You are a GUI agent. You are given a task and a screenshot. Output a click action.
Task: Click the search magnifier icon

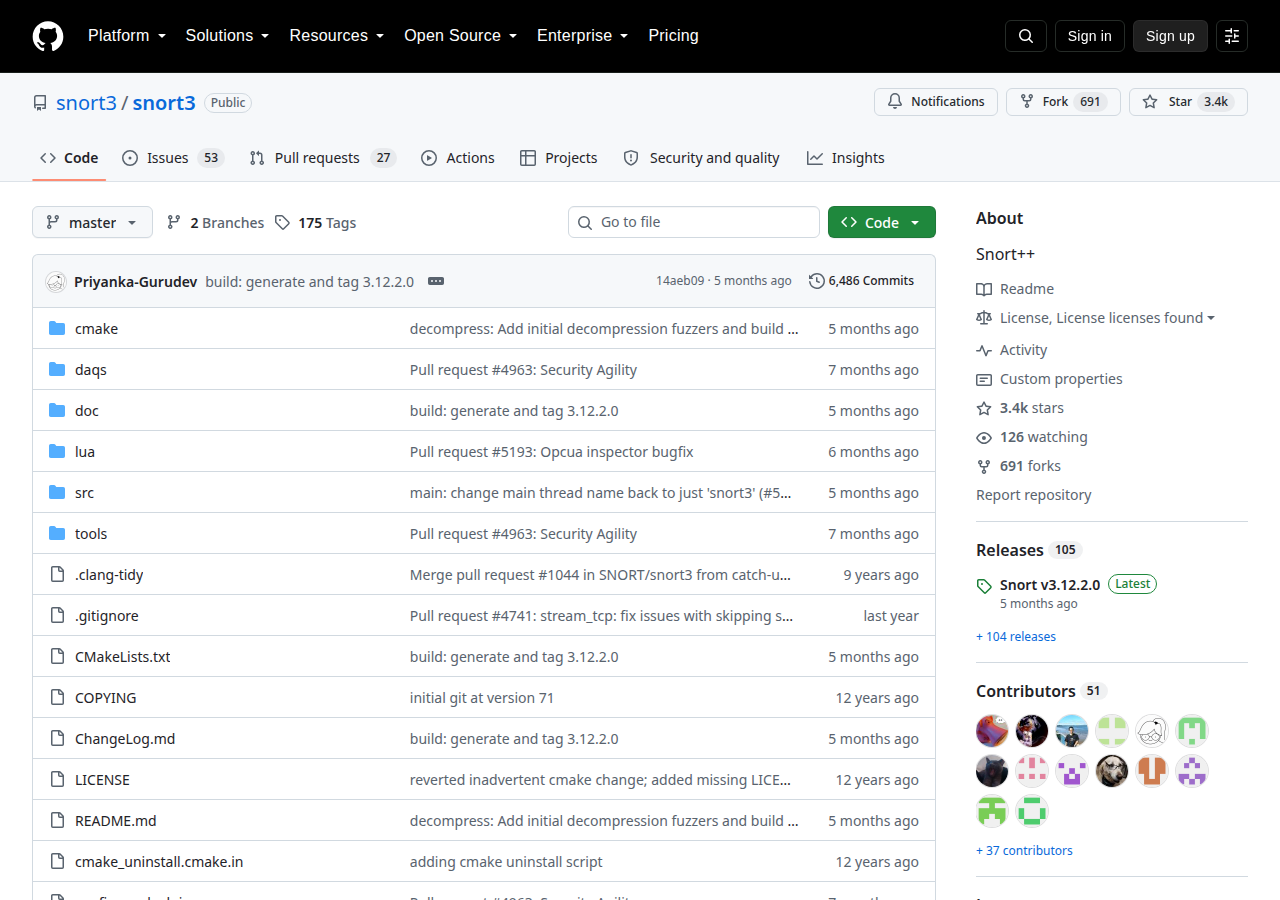[x=1026, y=36]
